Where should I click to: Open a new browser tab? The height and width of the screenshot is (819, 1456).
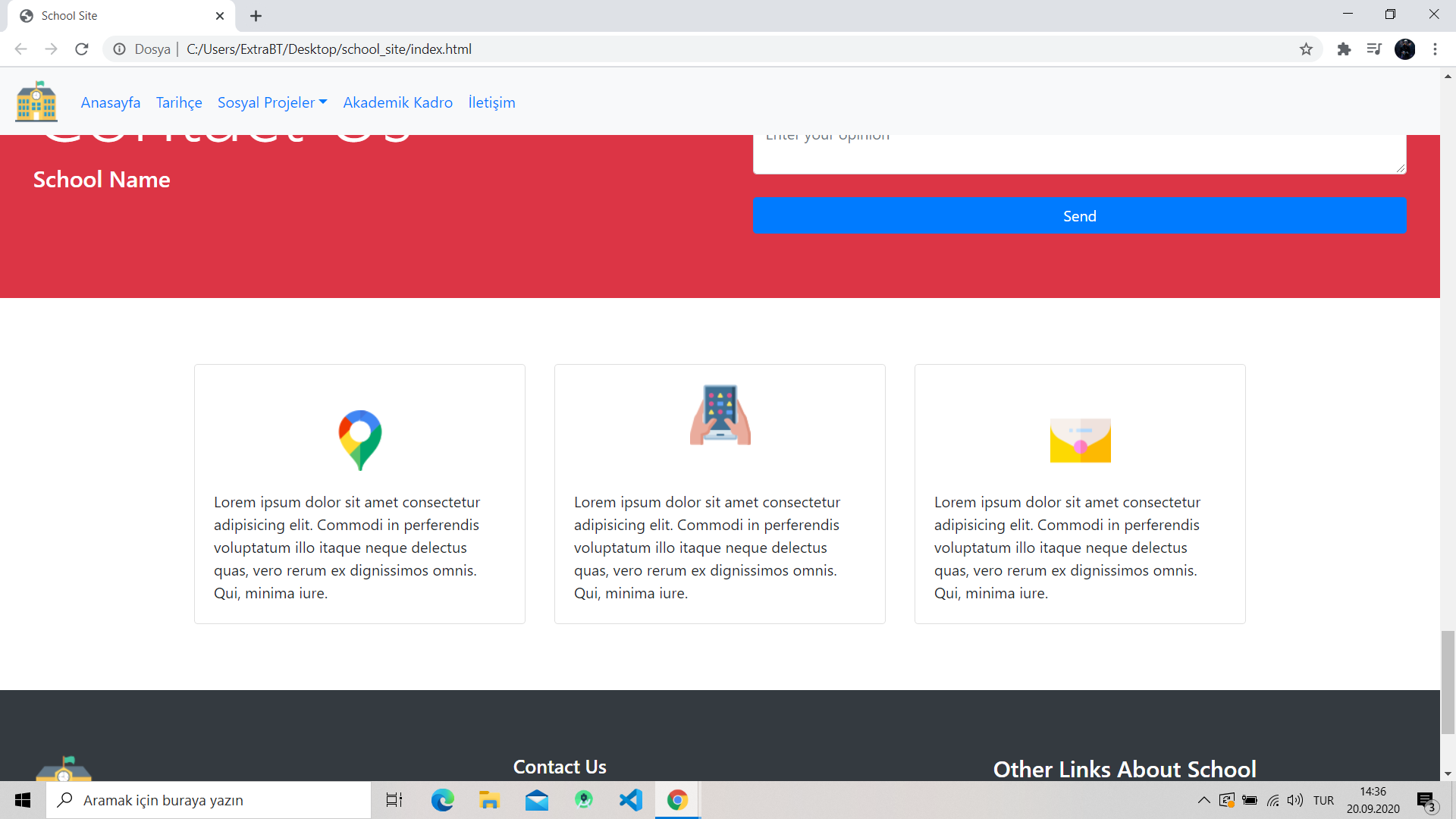tap(256, 15)
